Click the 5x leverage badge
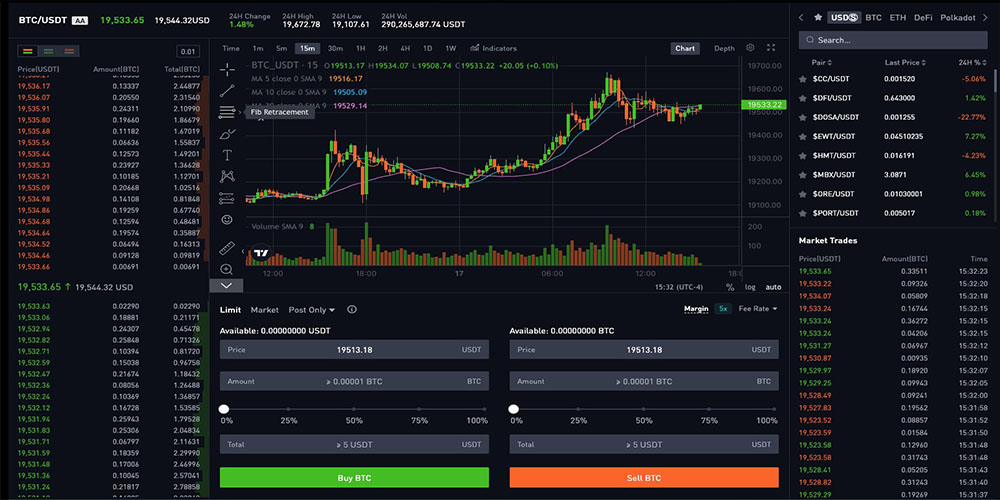1000x500 pixels. 723,309
